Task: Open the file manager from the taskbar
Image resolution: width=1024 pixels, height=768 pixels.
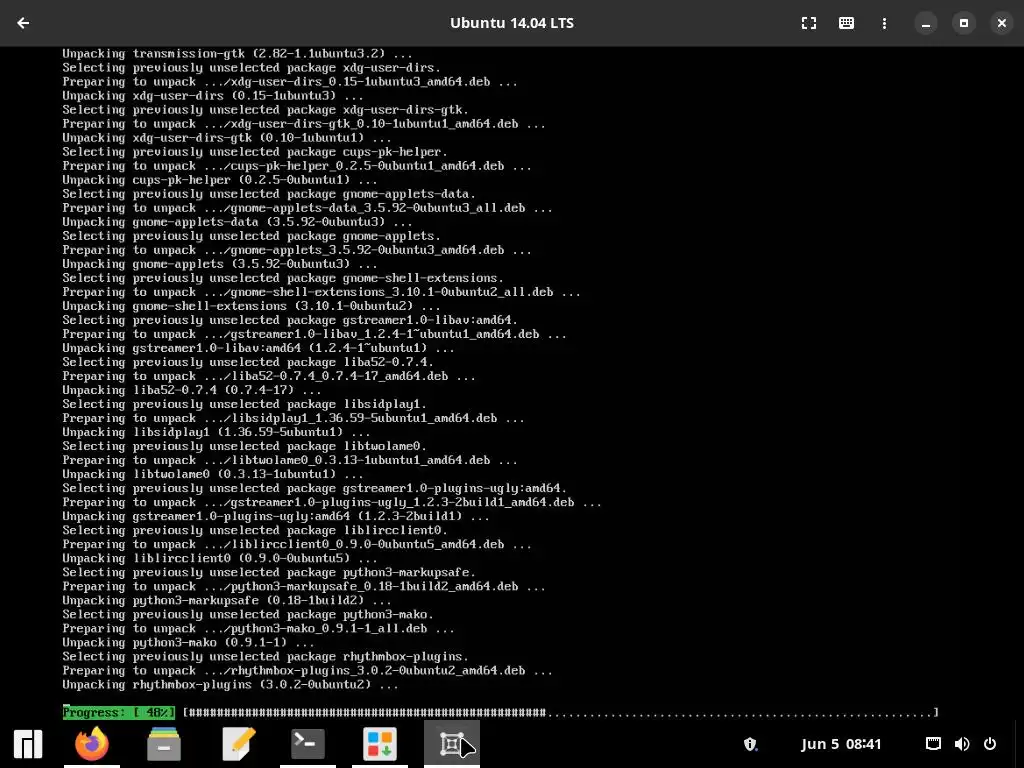Action: click(x=164, y=744)
